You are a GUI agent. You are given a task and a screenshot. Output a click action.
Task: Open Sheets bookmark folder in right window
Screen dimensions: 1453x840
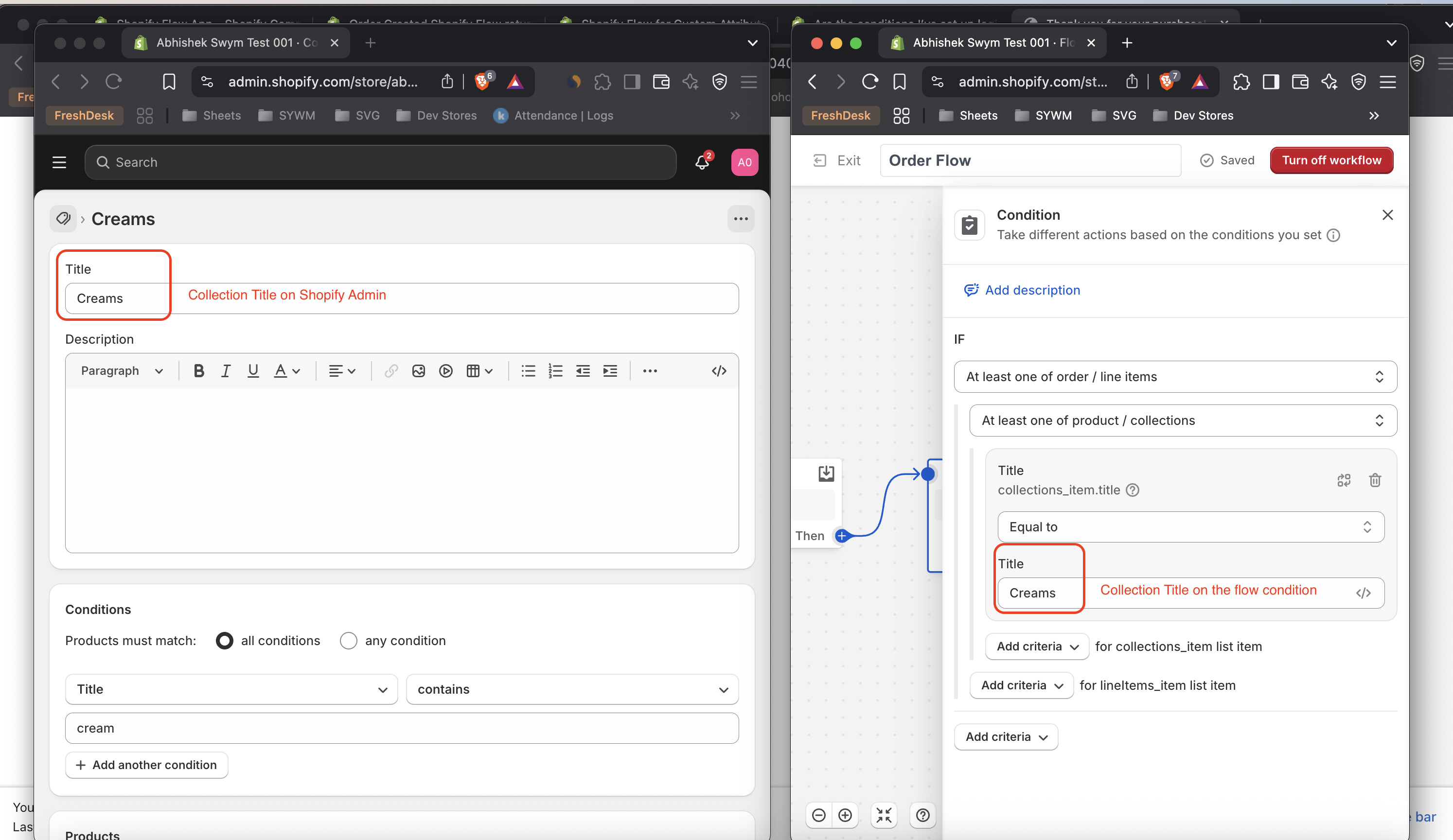[968, 115]
